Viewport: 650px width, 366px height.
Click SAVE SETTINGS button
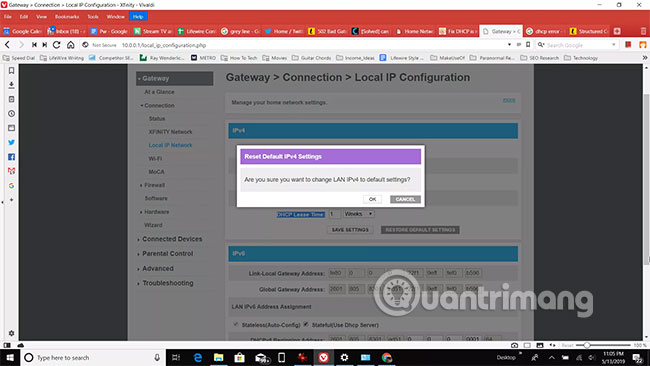coord(350,230)
